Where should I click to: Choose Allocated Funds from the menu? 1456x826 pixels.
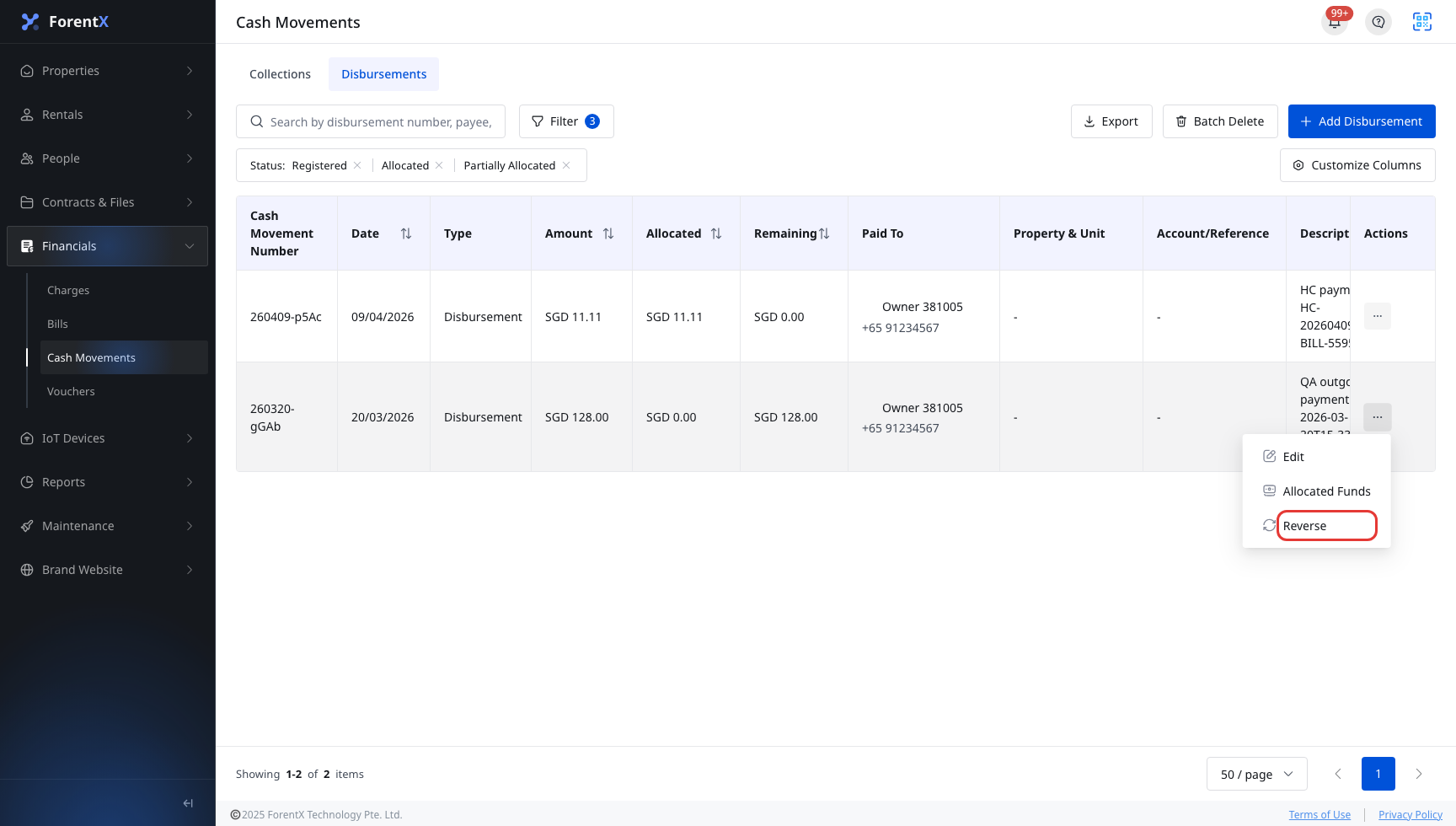(1316, 491)
